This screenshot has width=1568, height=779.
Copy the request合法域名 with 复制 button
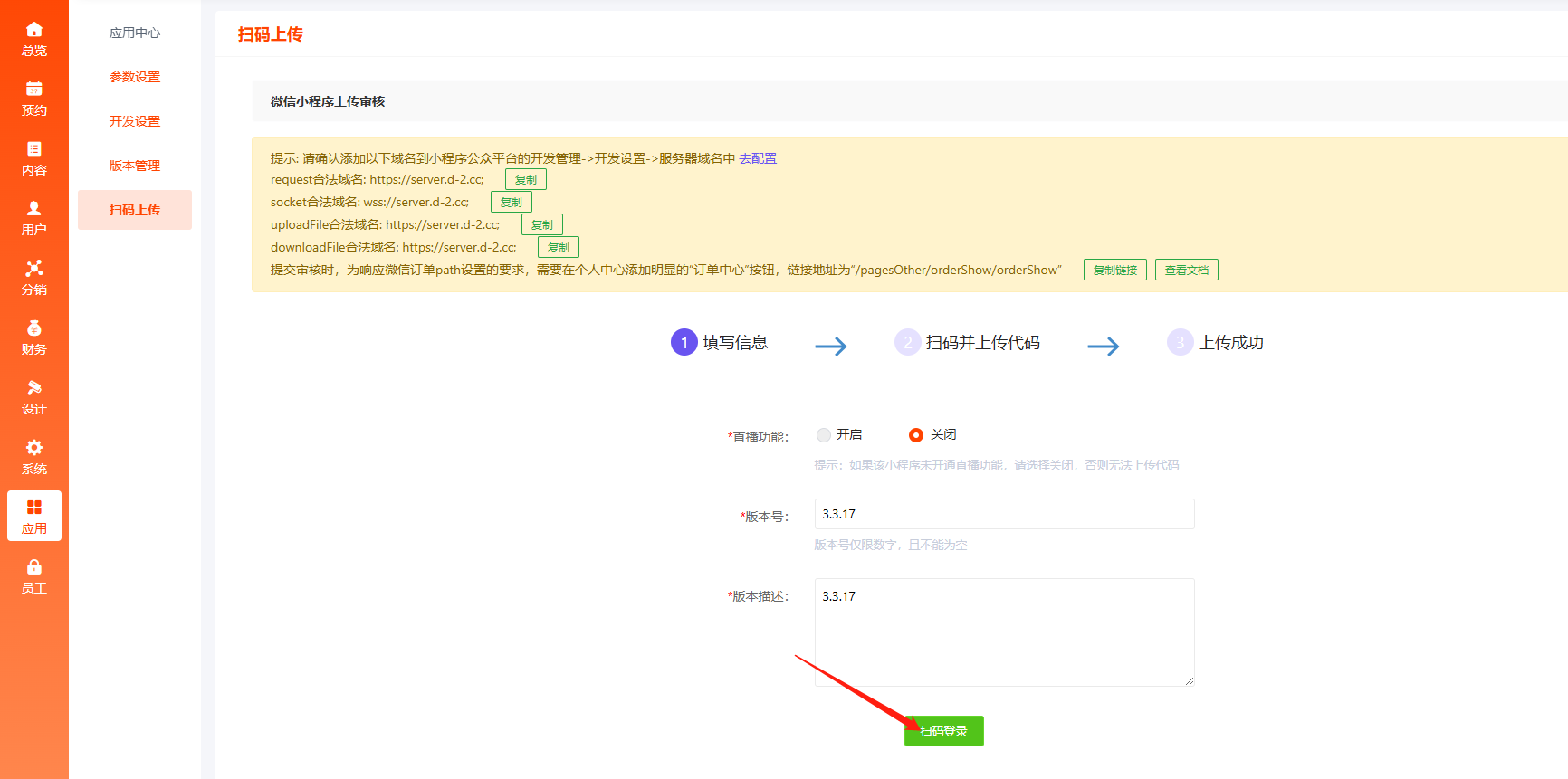tap(525, 179)
